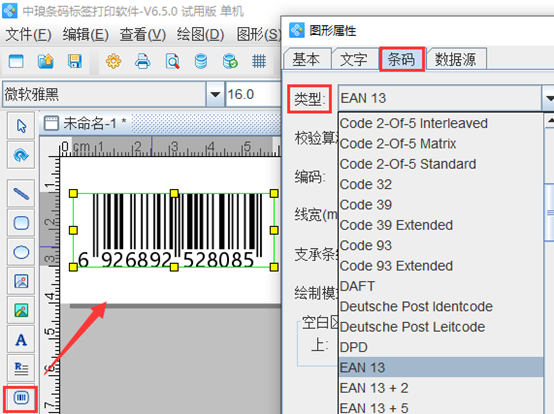The width and height of the screenshot is (554, 414).
Task: Choose Code 39 Extended barcode type
Action: pos(441,225)
